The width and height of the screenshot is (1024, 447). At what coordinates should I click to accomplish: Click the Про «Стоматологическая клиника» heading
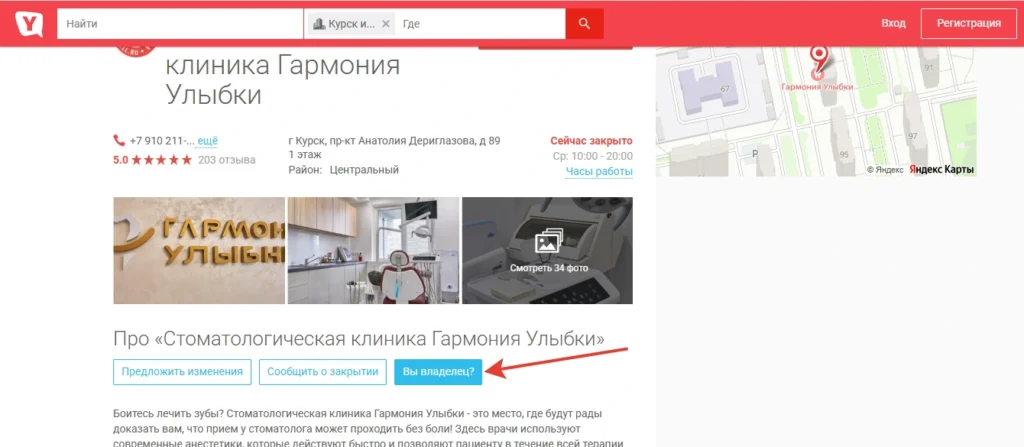pyautogui.click(x=359, y=339)
